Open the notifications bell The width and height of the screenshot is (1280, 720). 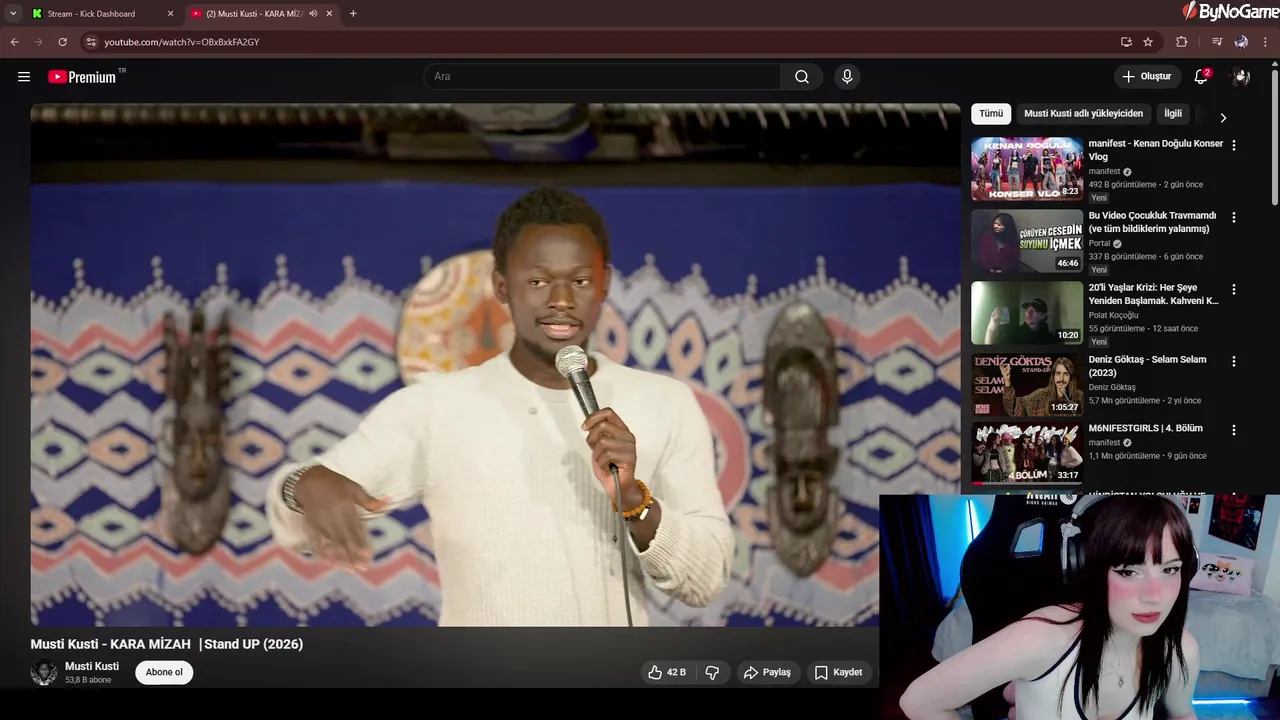1202,77
